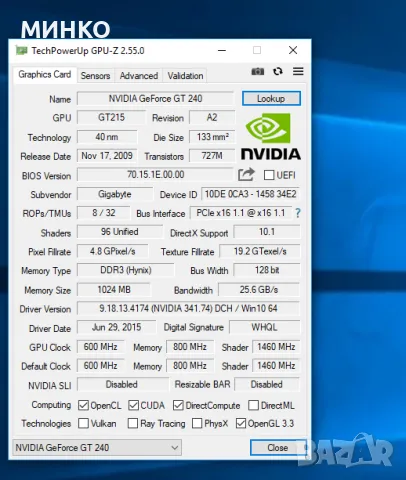The image size is (406, 480).
Task: Click the Transistors field 727M
Action: point(212,156)
